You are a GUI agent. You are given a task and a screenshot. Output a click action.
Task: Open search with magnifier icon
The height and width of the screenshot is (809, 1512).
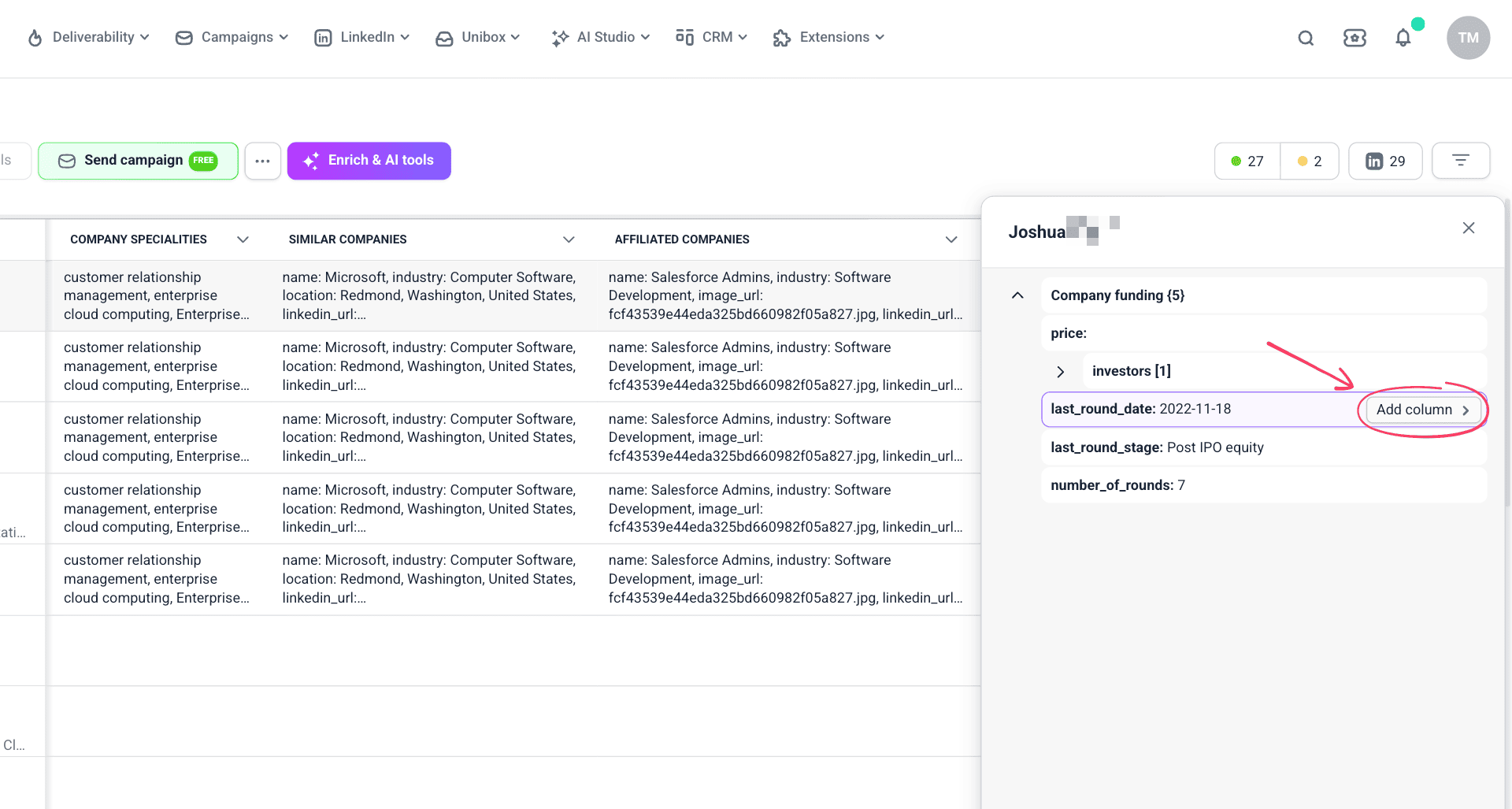point(1306,38)
